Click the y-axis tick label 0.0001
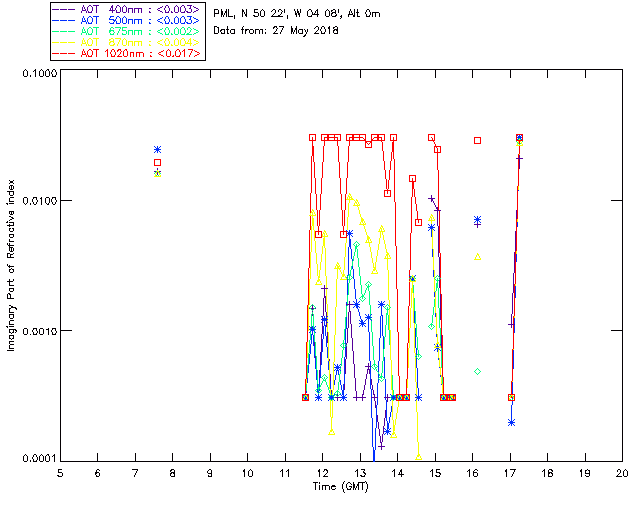This screenshot has height=512, width=640. pos(39,458)
